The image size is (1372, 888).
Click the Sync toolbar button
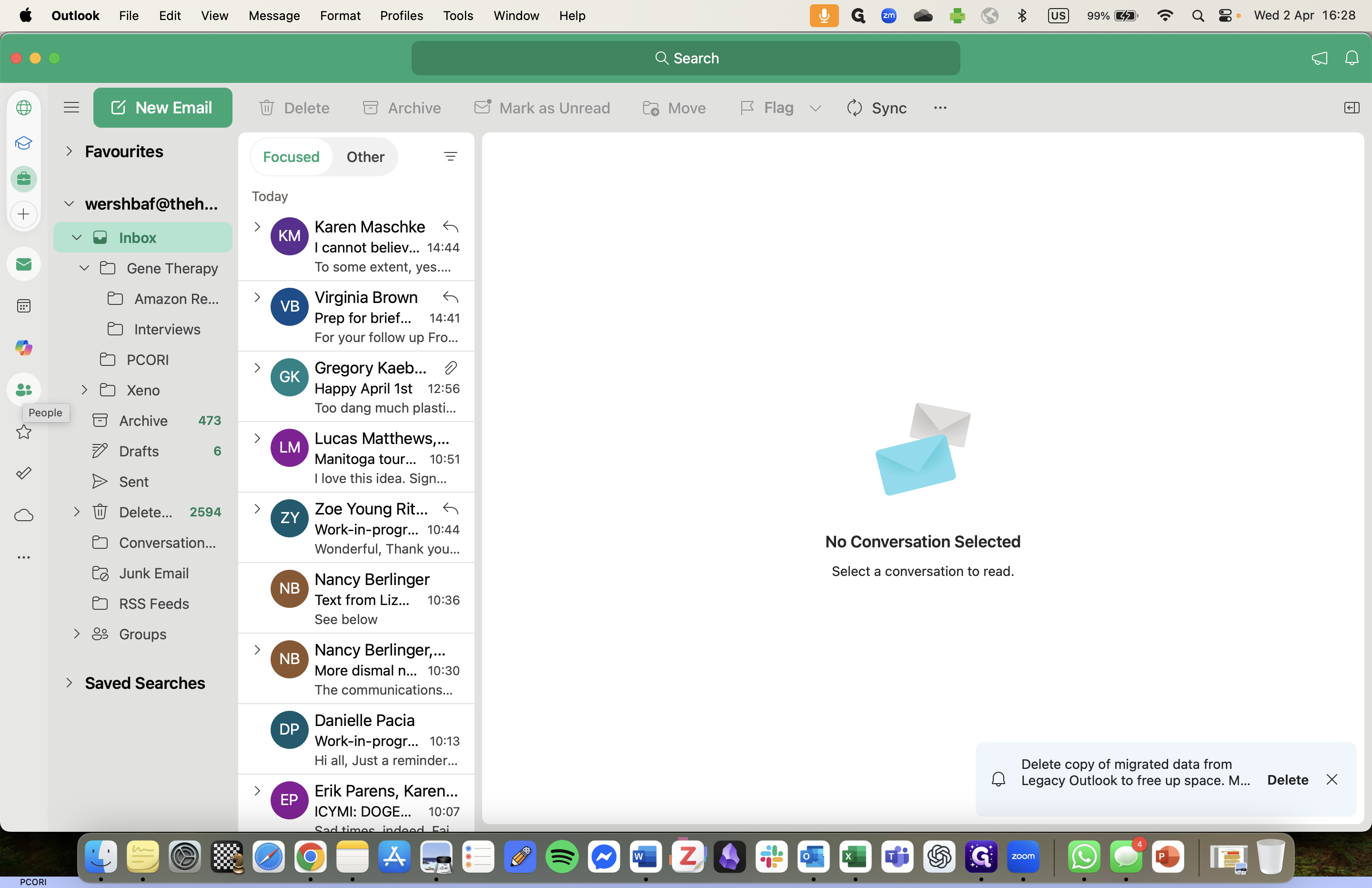click(x=876, y=108)
